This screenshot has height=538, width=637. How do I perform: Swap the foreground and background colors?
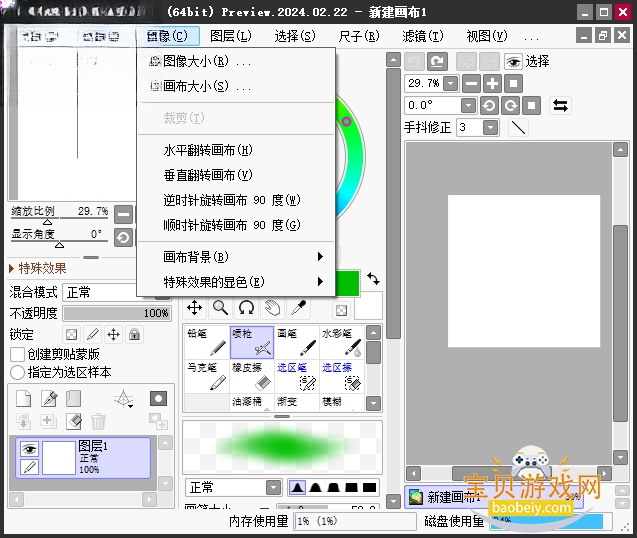click(373, 279)
